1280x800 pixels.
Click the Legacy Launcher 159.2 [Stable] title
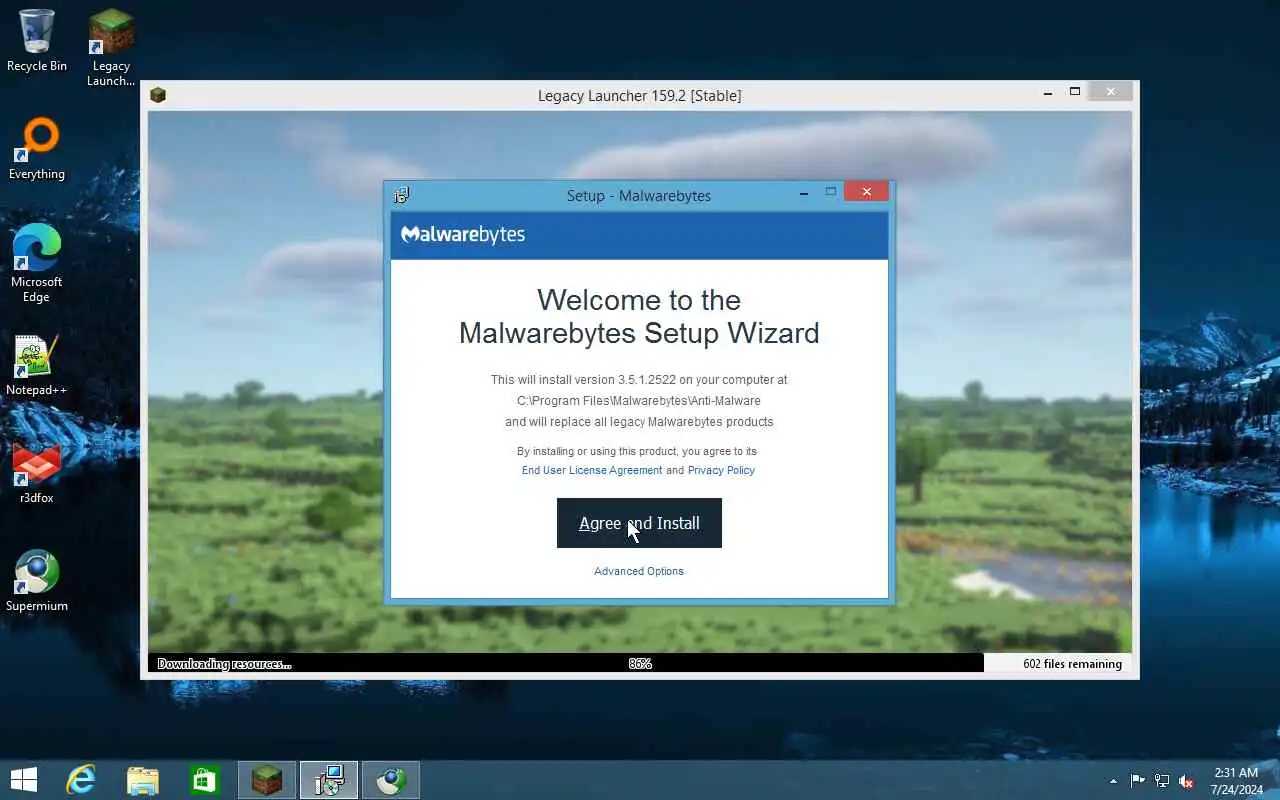tap(640, 96)
